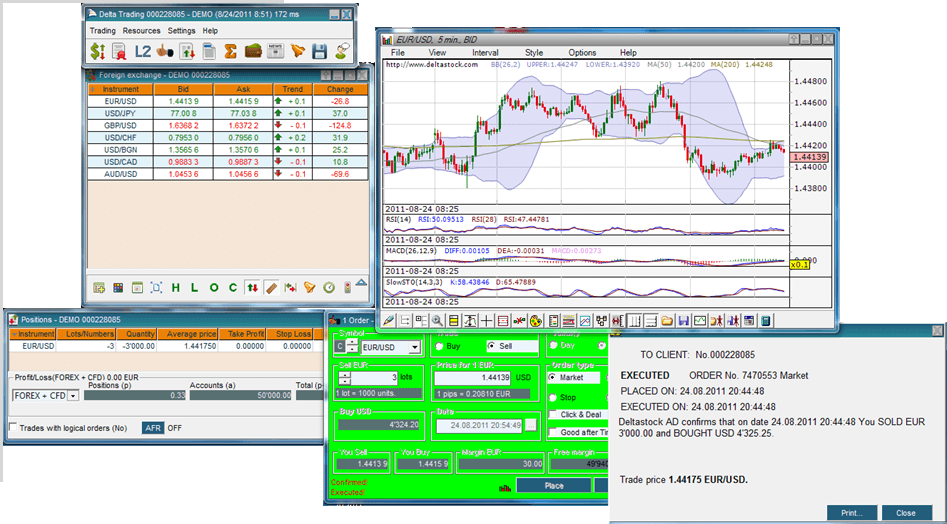Click the L2 level-two quotes icon
The width and height of the screenshot is (947, 524).
point(143,51)
